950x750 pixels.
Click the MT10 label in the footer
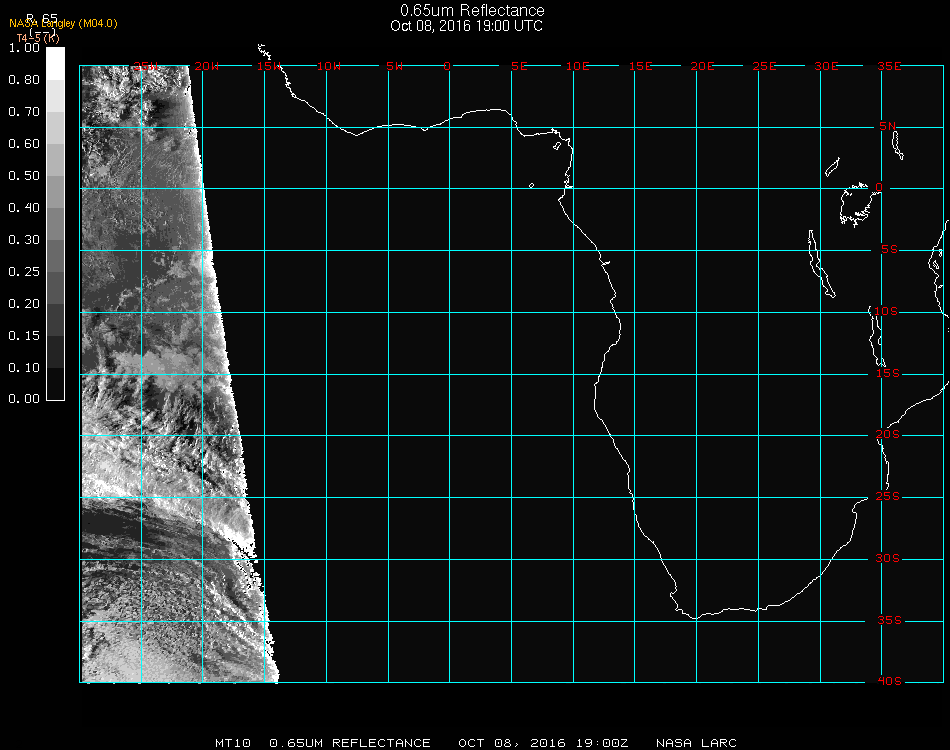pos(232,743)
